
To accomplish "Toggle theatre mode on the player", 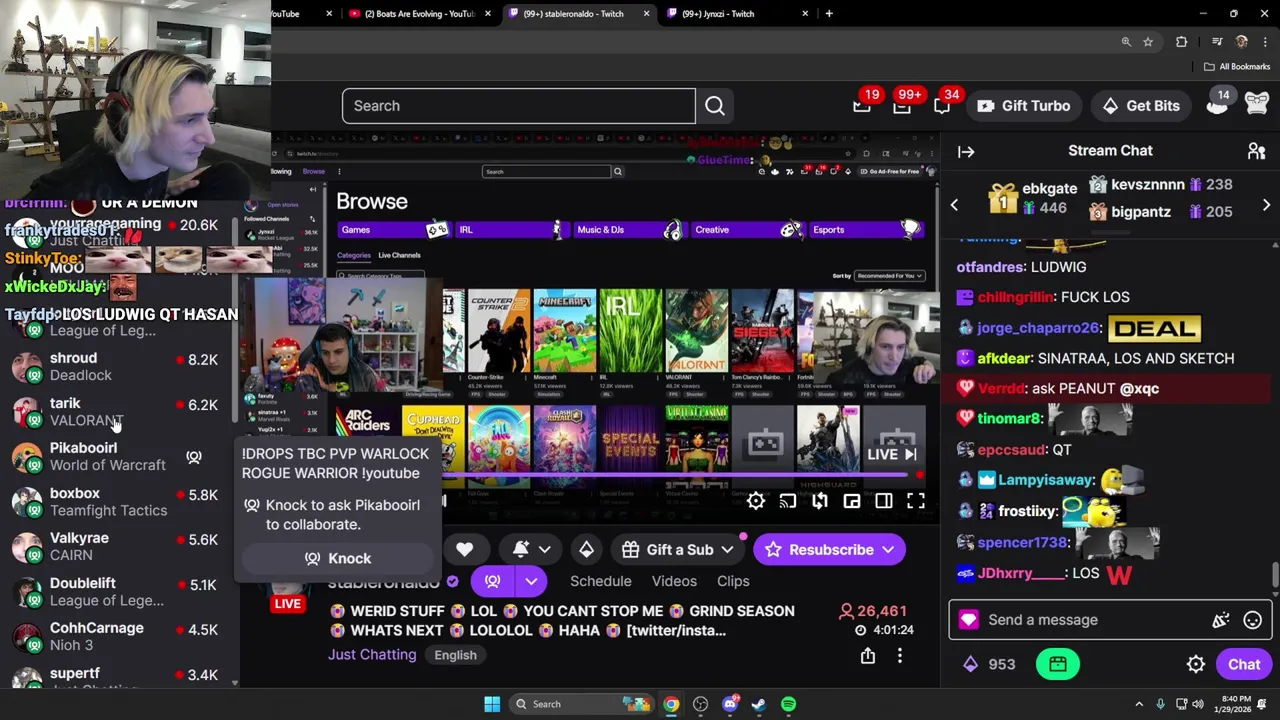I will click(x=884, y=501).
